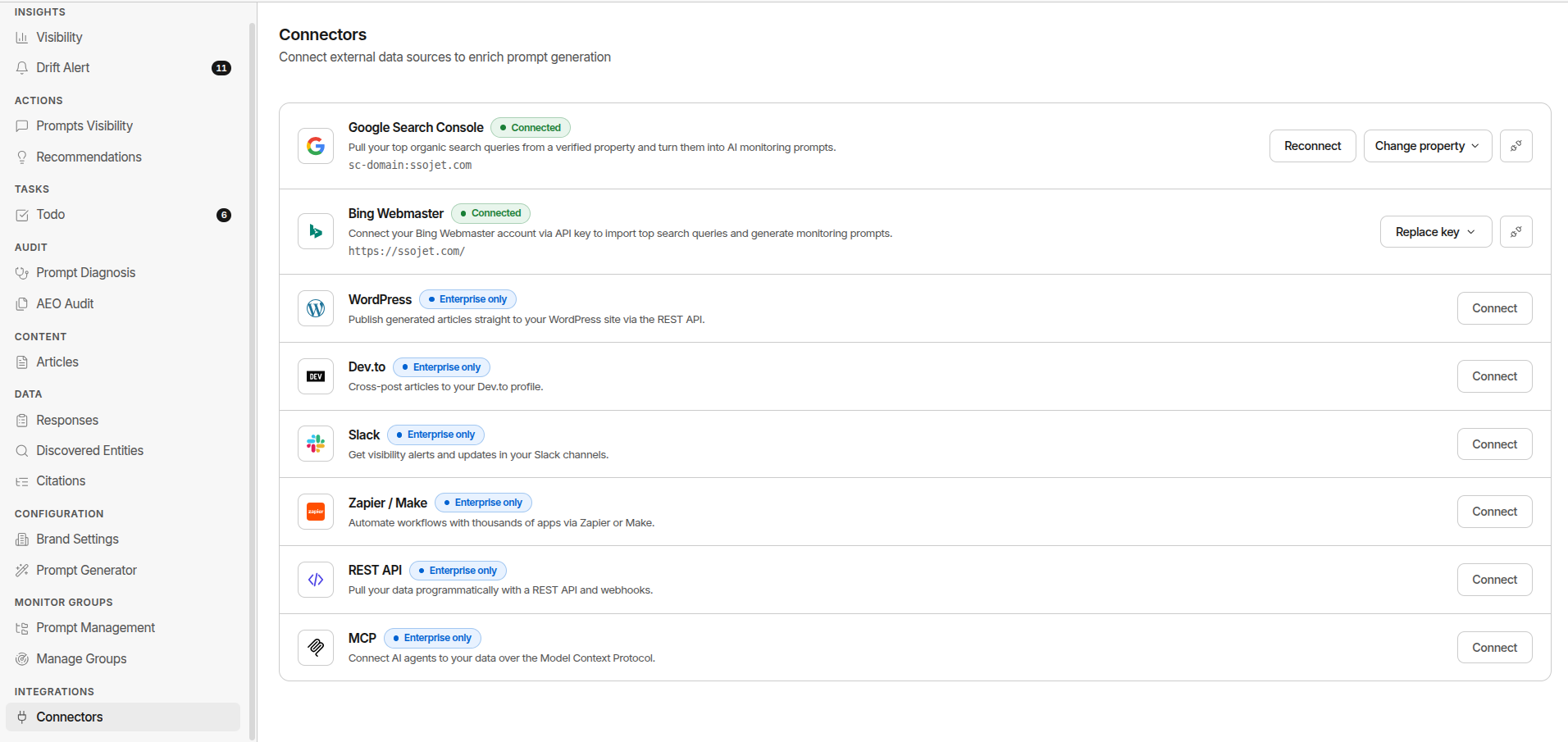Go to Discovered Entities
The width and height of the screenshot is (1568, 742).
click(x=123, y=451)
